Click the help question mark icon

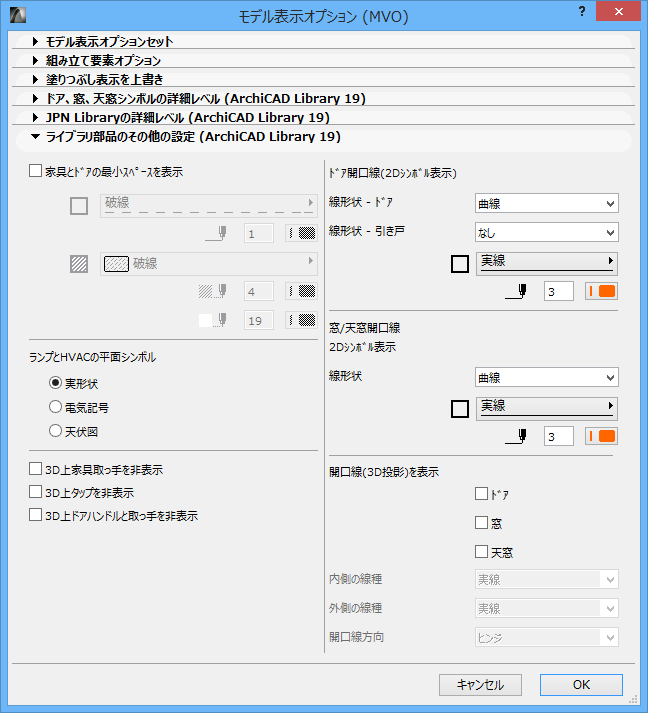click(x=582, y=12)
